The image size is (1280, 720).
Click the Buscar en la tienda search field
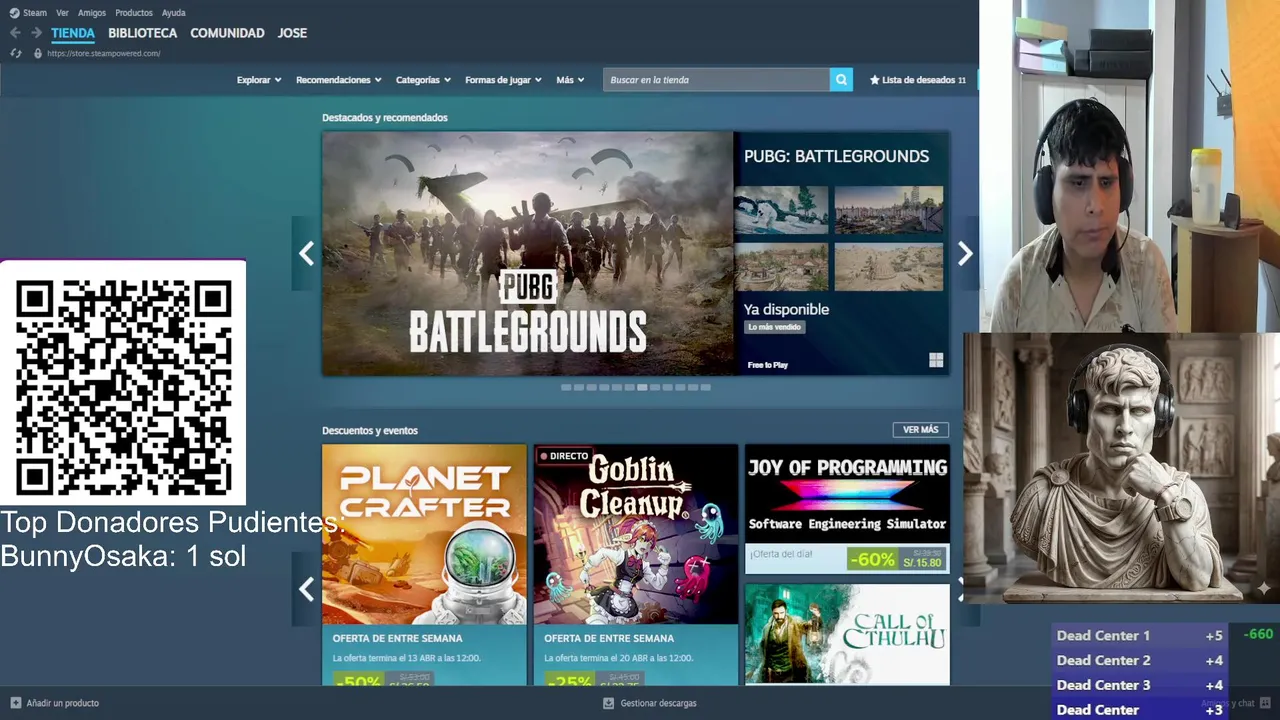tap(717, 80)
